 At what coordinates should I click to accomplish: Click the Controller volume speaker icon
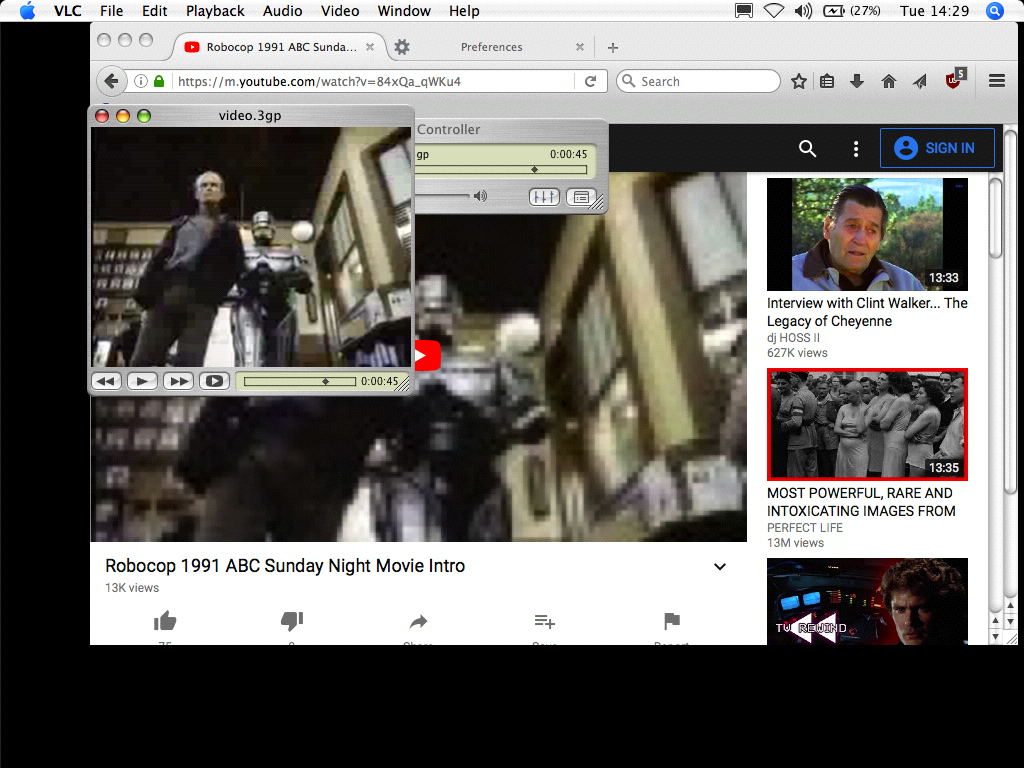[481, 196]
